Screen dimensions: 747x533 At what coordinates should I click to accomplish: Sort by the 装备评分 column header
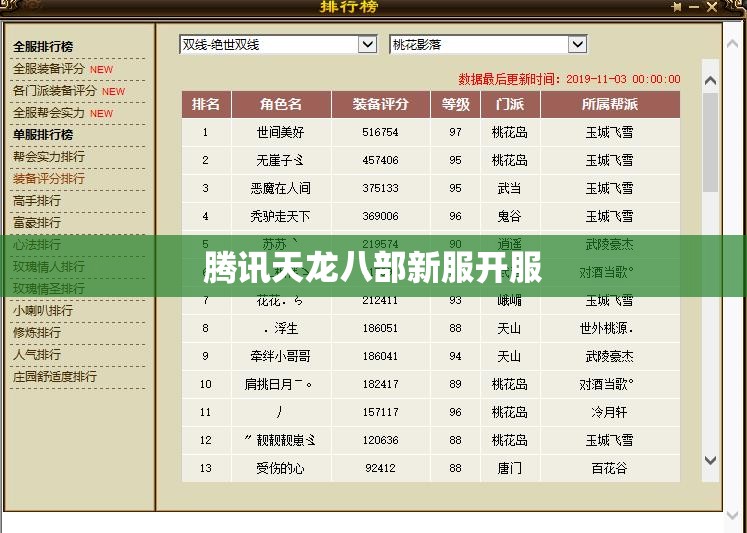click(x=380, y=105)
